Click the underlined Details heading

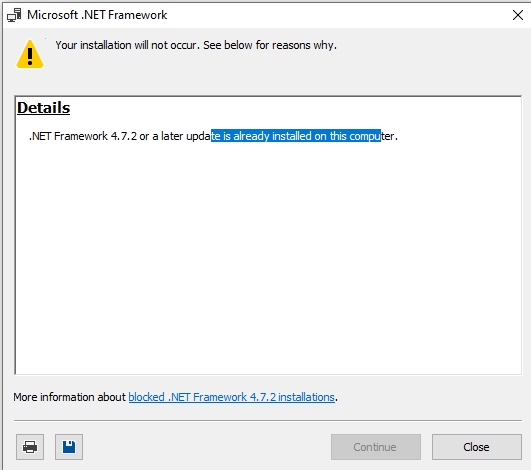tap(44, 108)
